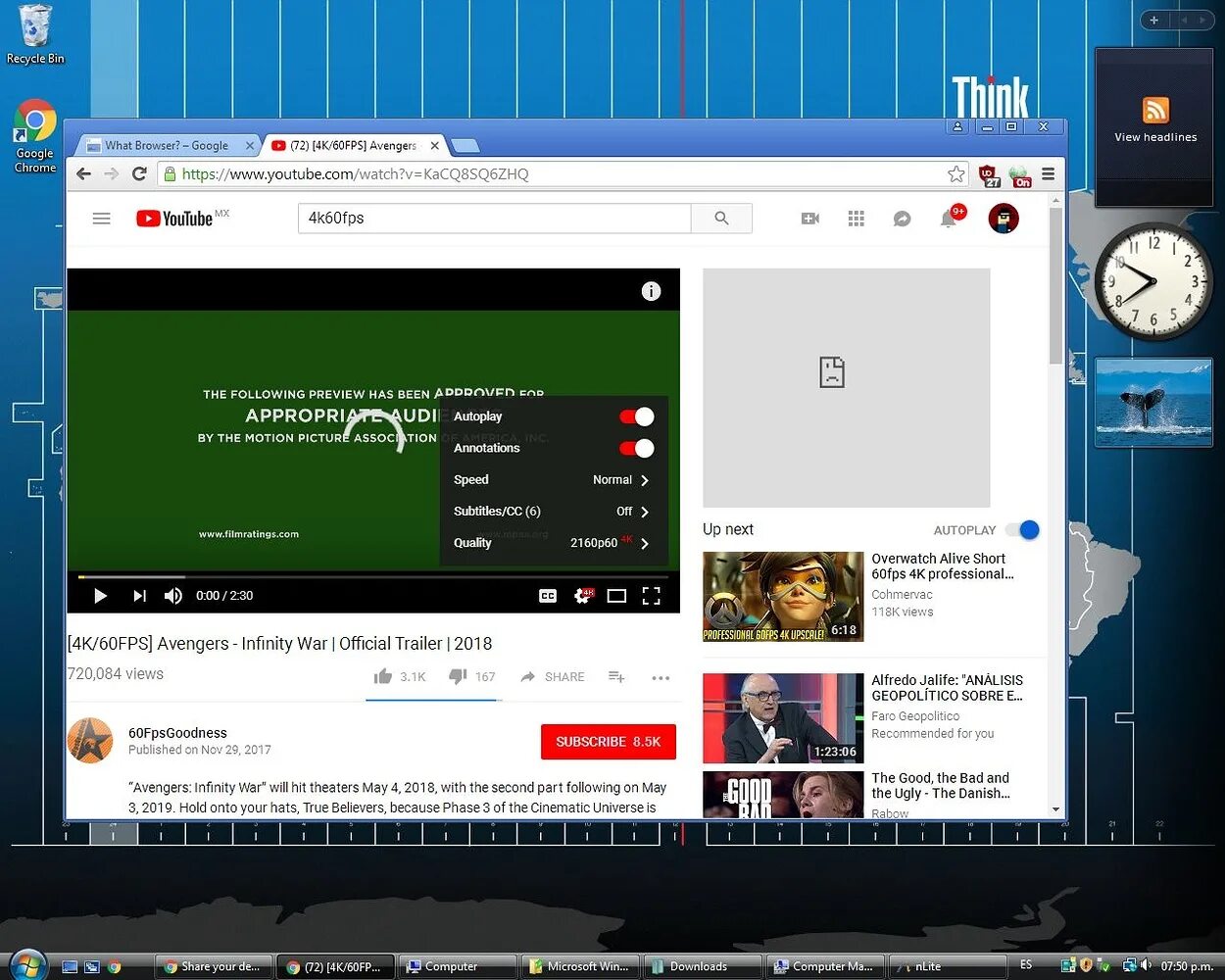This screenshot has width=1225, height=980.
Task: Click the YouTube search magnifier button
Action: [x=721, y=219]
